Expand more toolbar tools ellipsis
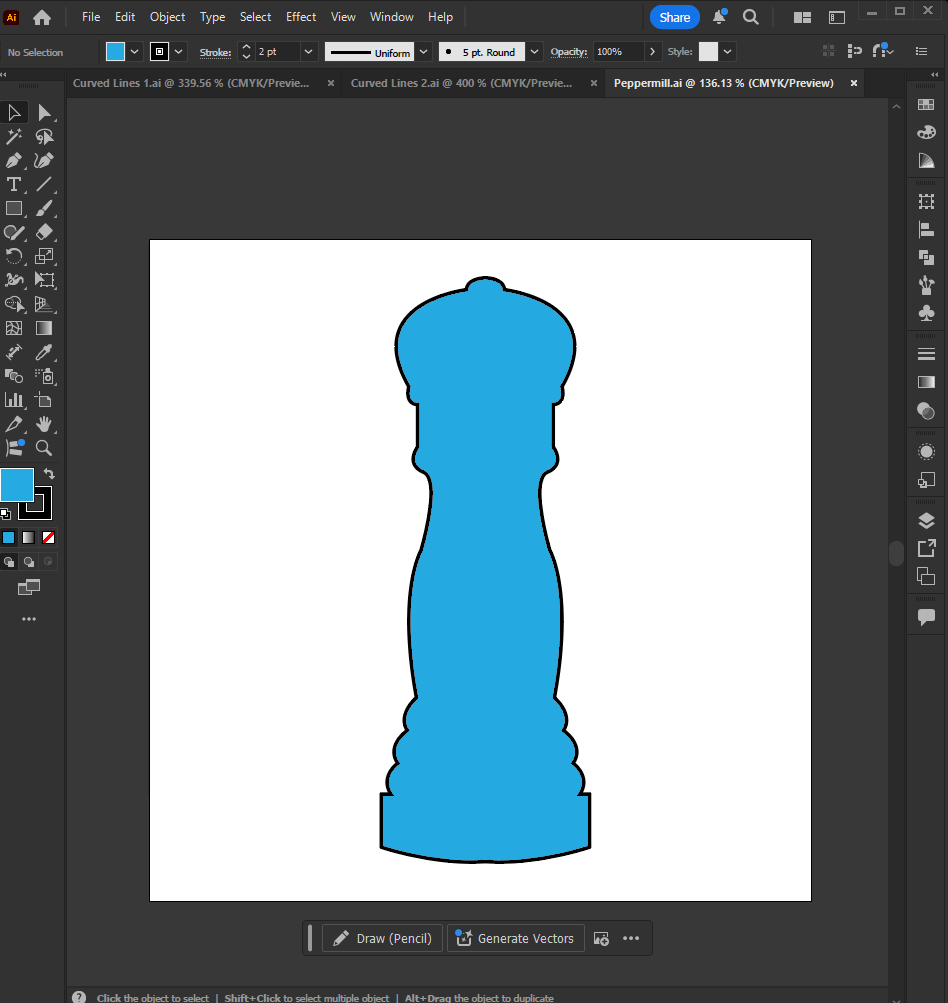This screenshot has height=1003, width=948. [29, 619]
